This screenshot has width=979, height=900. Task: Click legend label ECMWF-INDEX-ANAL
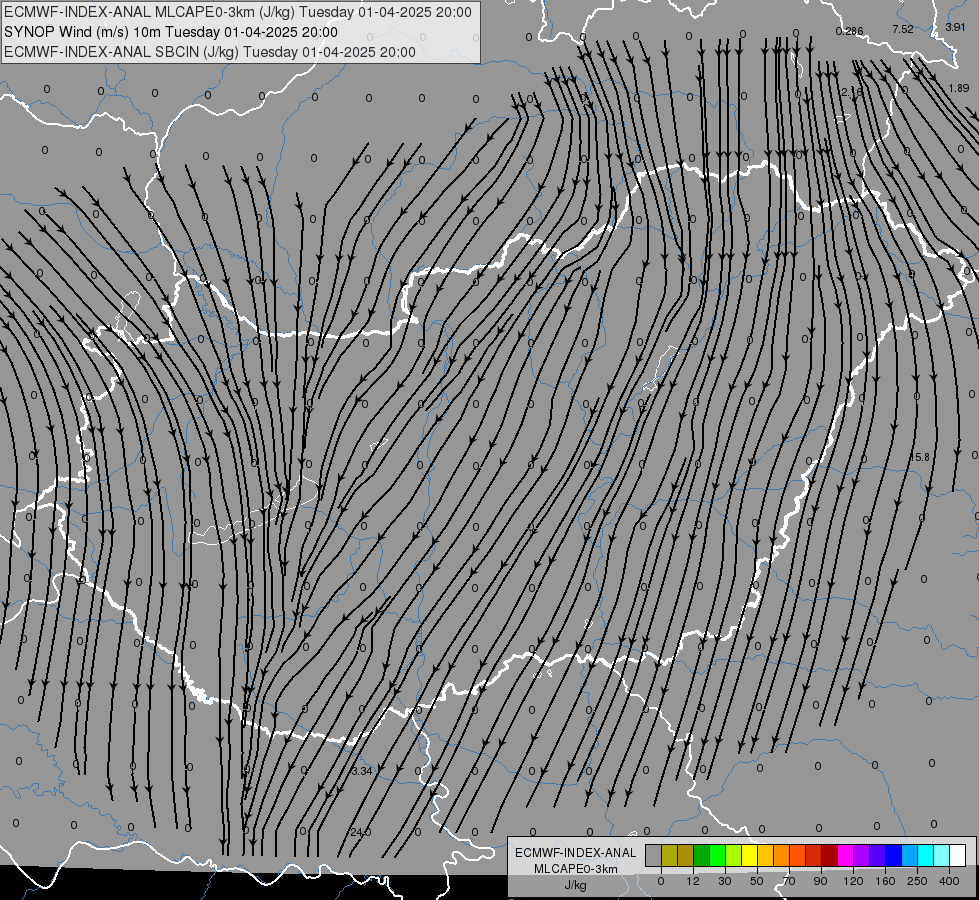[x=576, y=853]
